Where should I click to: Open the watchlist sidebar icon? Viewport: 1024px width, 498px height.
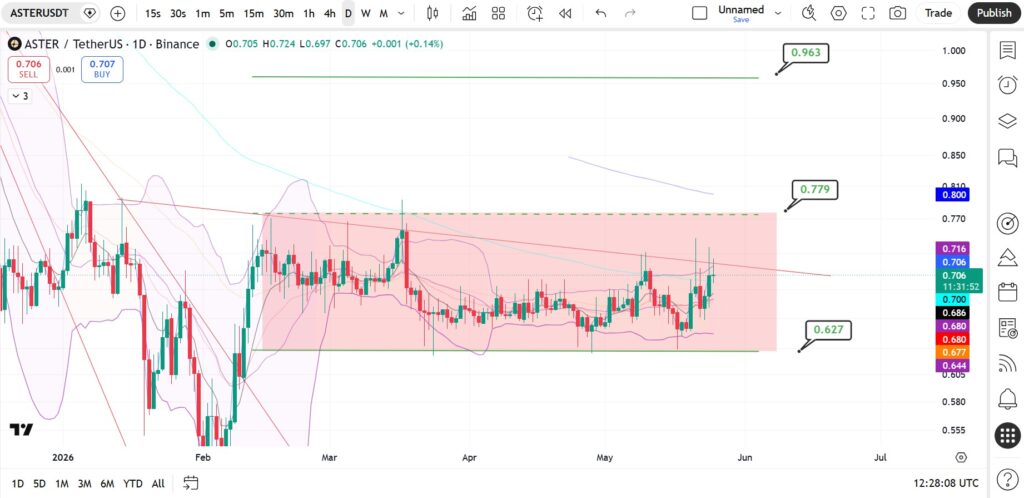coord(1007,50)
